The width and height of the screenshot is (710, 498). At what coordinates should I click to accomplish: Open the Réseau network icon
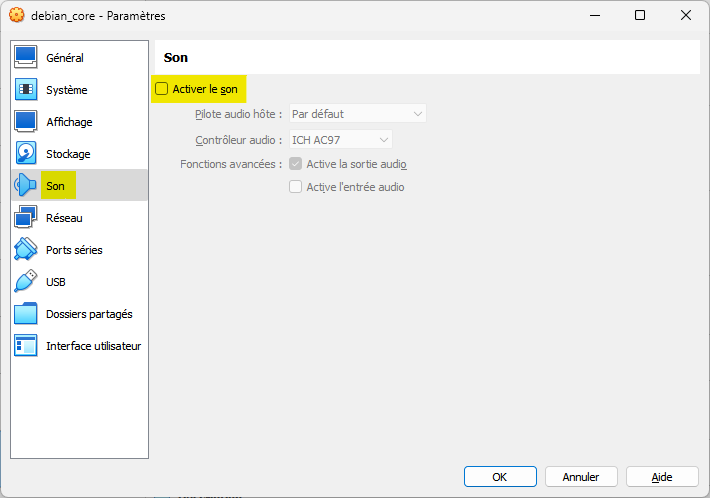[x=26, y=217]
